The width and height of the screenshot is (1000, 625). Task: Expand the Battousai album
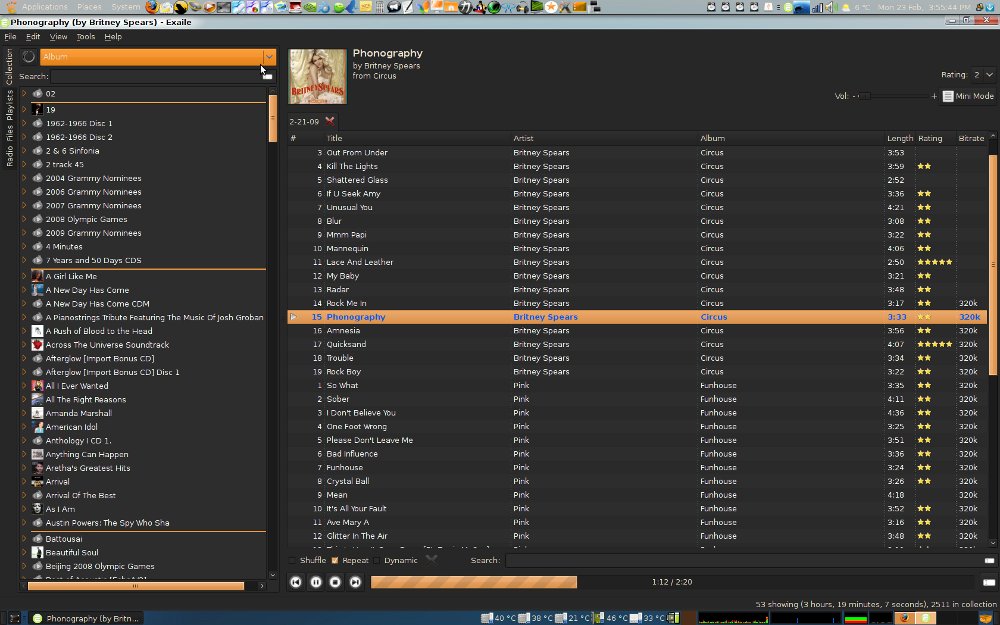coord(24,538)
